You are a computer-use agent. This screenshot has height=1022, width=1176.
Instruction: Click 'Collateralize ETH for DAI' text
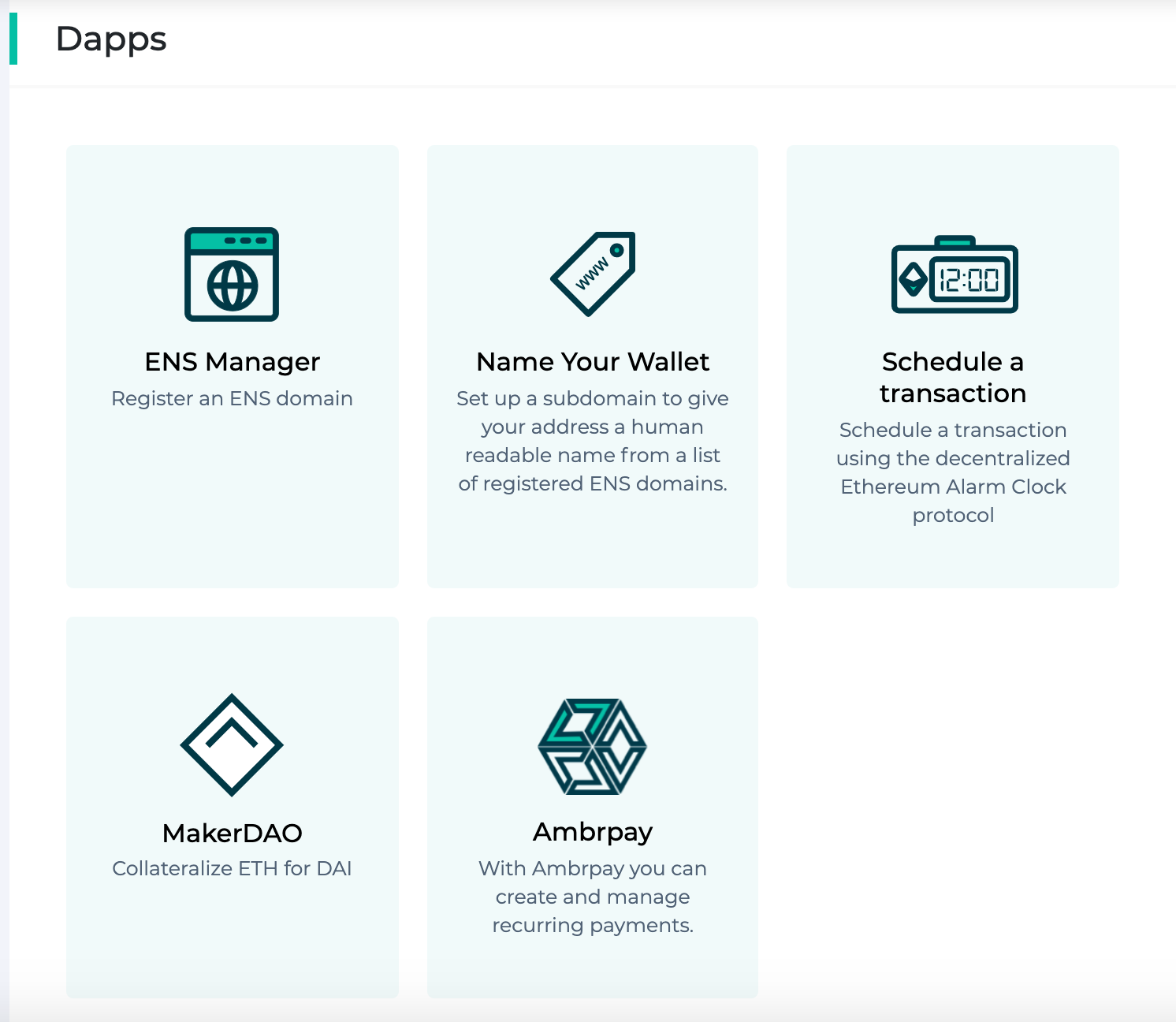coord(232,868)
